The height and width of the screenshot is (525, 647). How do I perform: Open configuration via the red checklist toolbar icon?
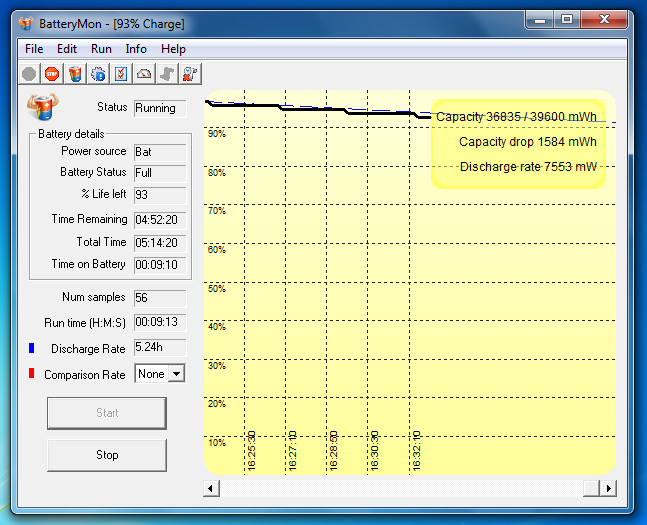click(121, 74)
